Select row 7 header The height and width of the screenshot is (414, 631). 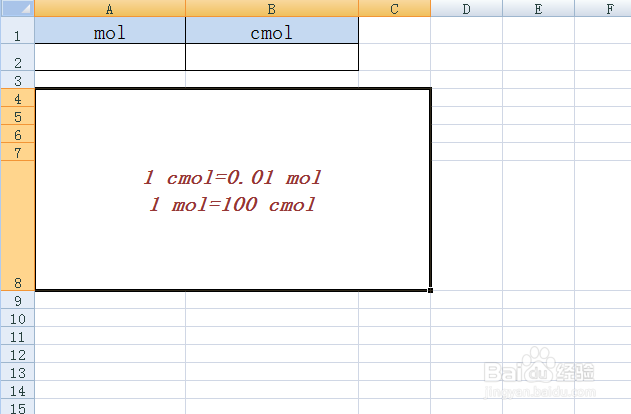pos(17,152)
